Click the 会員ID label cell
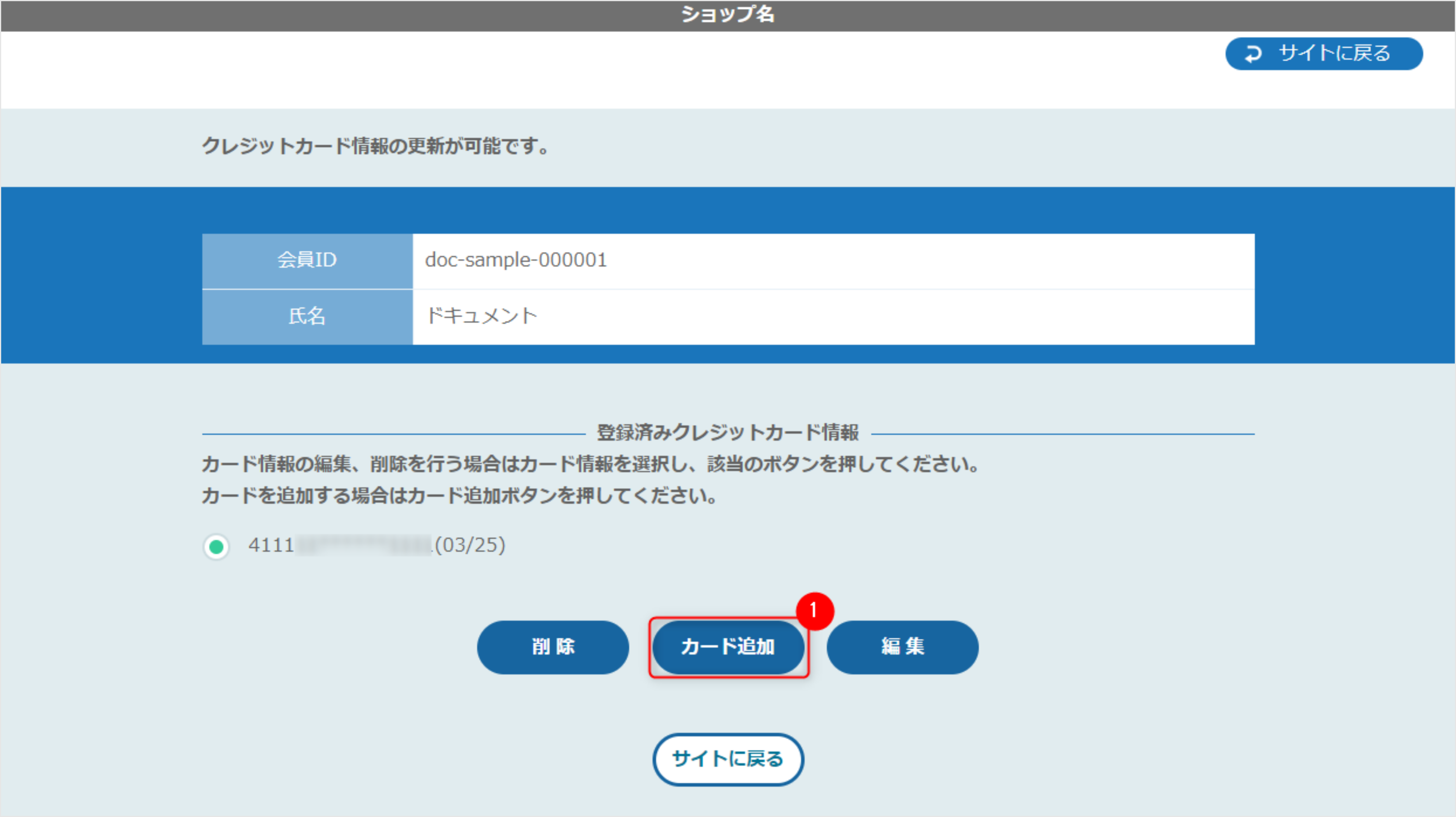The height and width of the screenshot is (817, 1456). (x=307, y=260)
